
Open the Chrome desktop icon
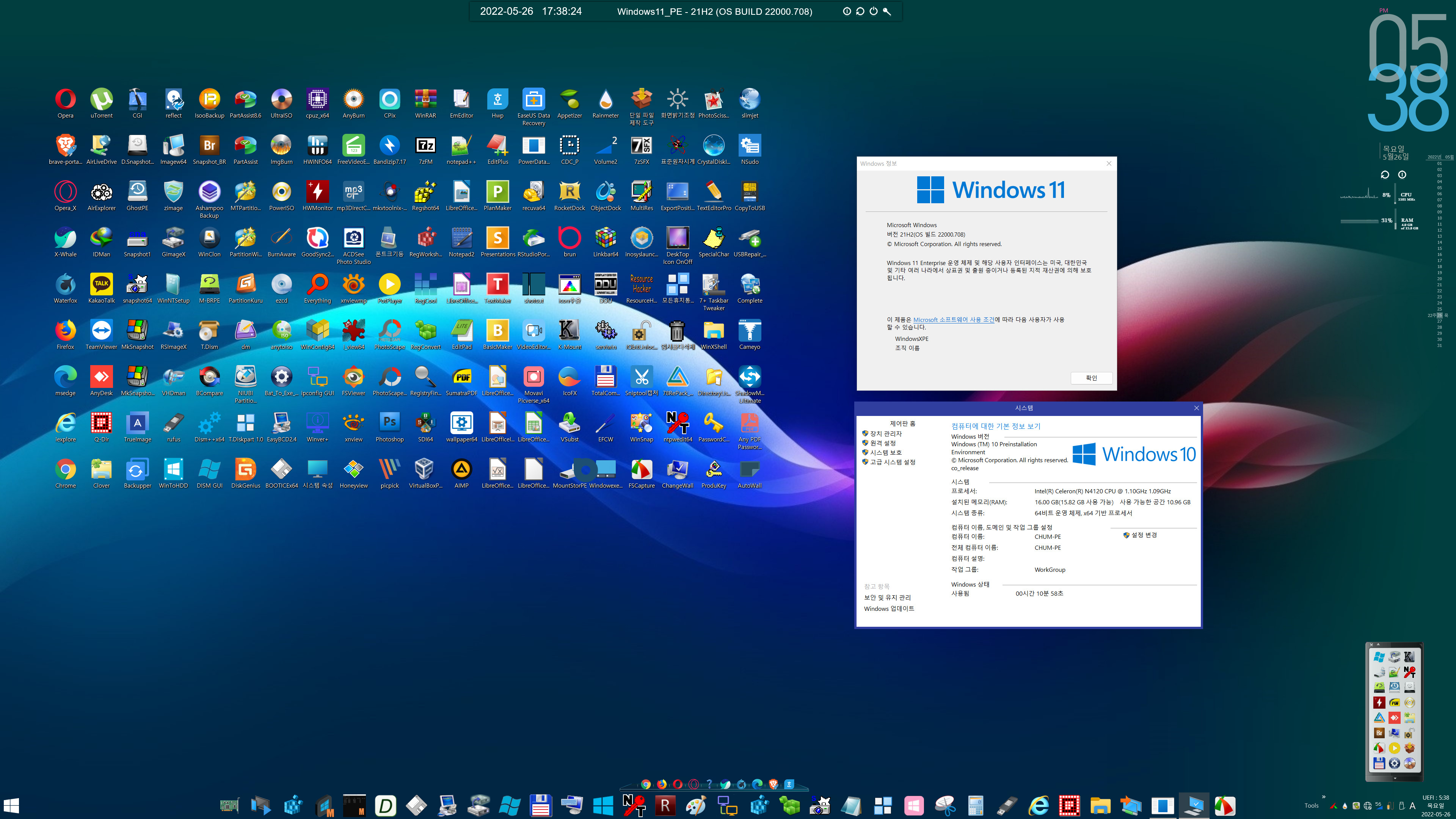[x=65, y=474]
